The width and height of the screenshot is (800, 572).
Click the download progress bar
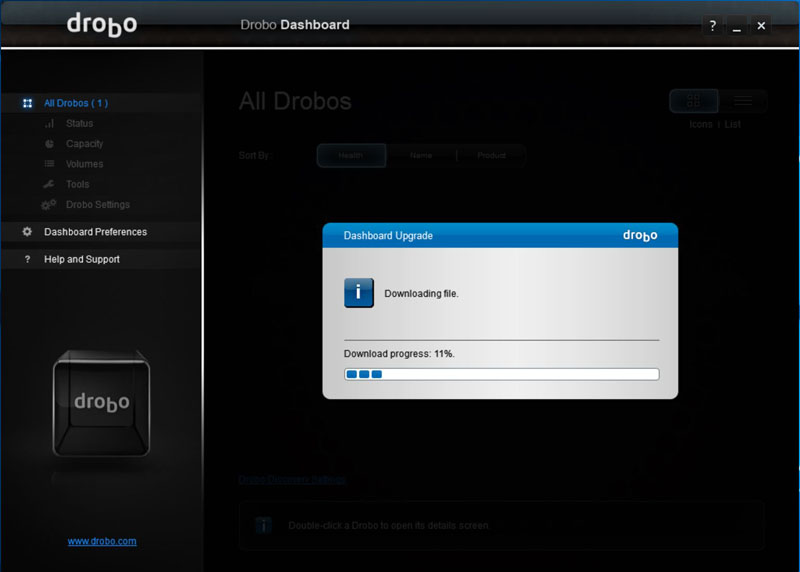click(x=502, y=374)
